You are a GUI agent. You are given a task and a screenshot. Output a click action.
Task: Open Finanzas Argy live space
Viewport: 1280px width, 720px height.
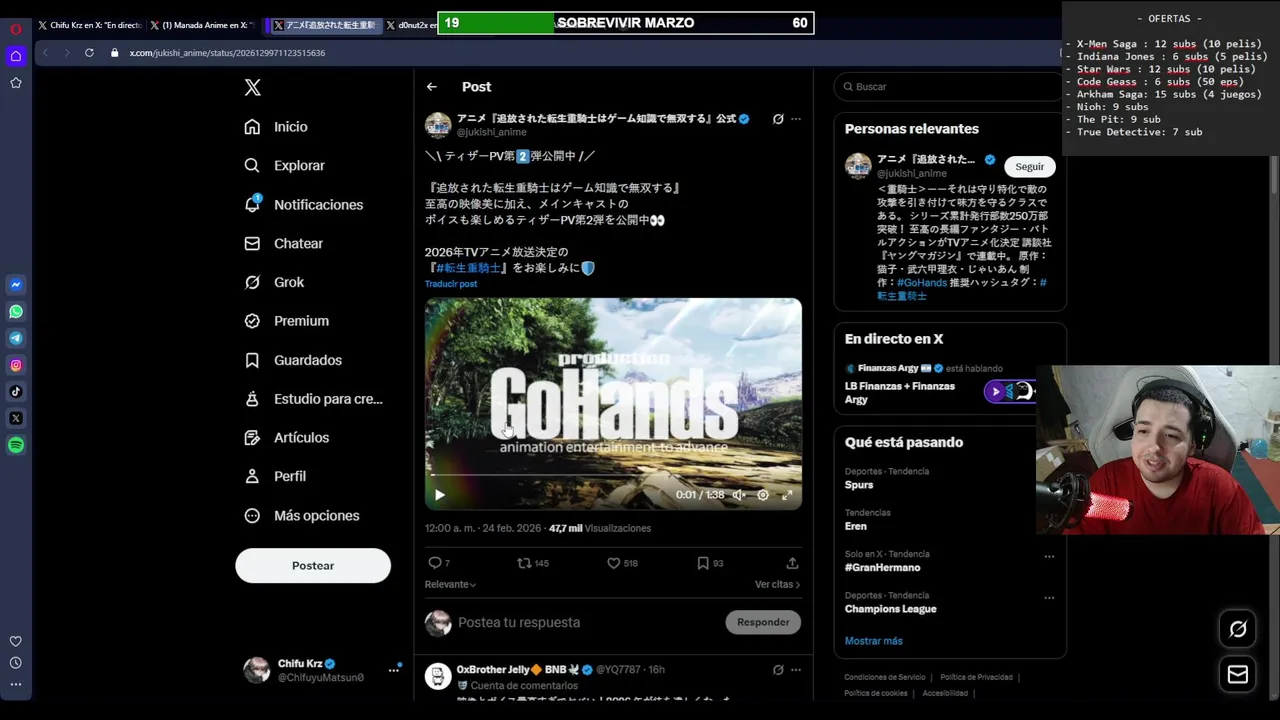pos(940,384)
